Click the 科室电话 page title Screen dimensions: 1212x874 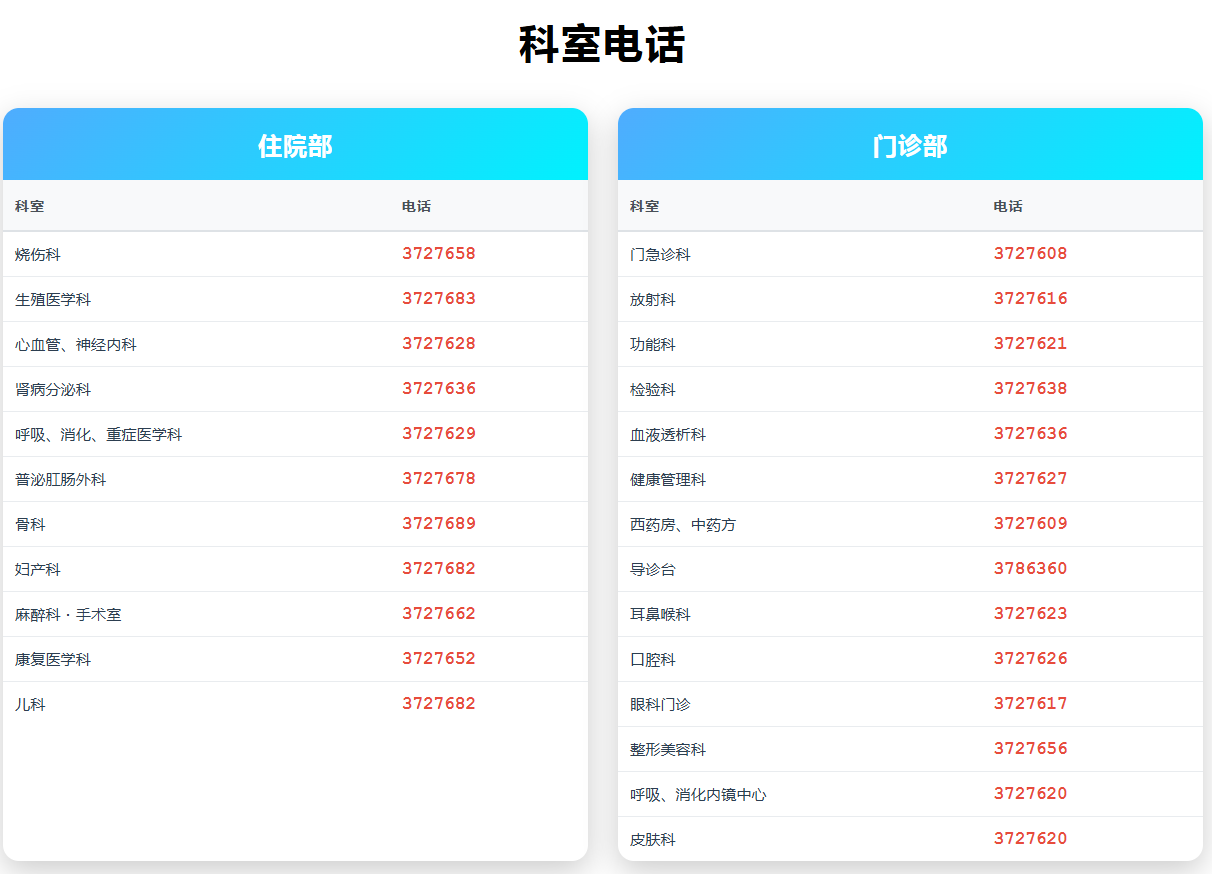(602, 45)
